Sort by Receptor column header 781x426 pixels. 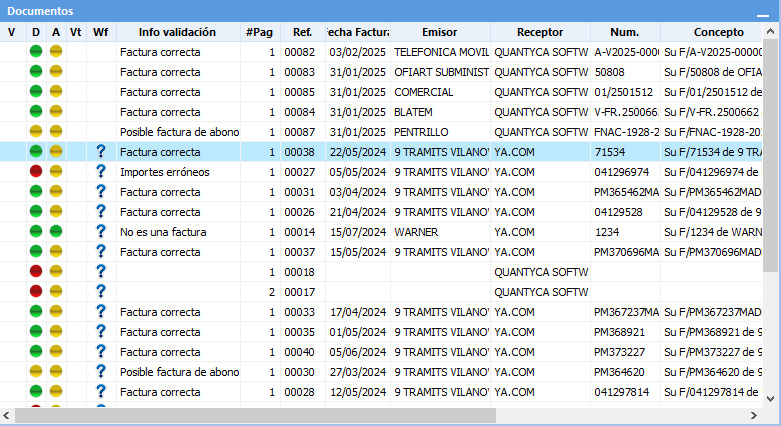point(540,32)
